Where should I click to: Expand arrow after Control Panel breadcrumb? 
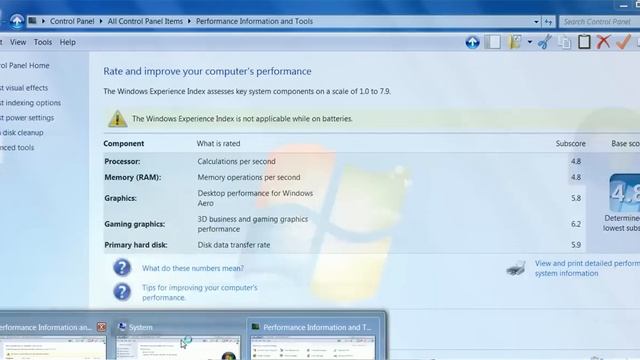(x=101, y=21)
